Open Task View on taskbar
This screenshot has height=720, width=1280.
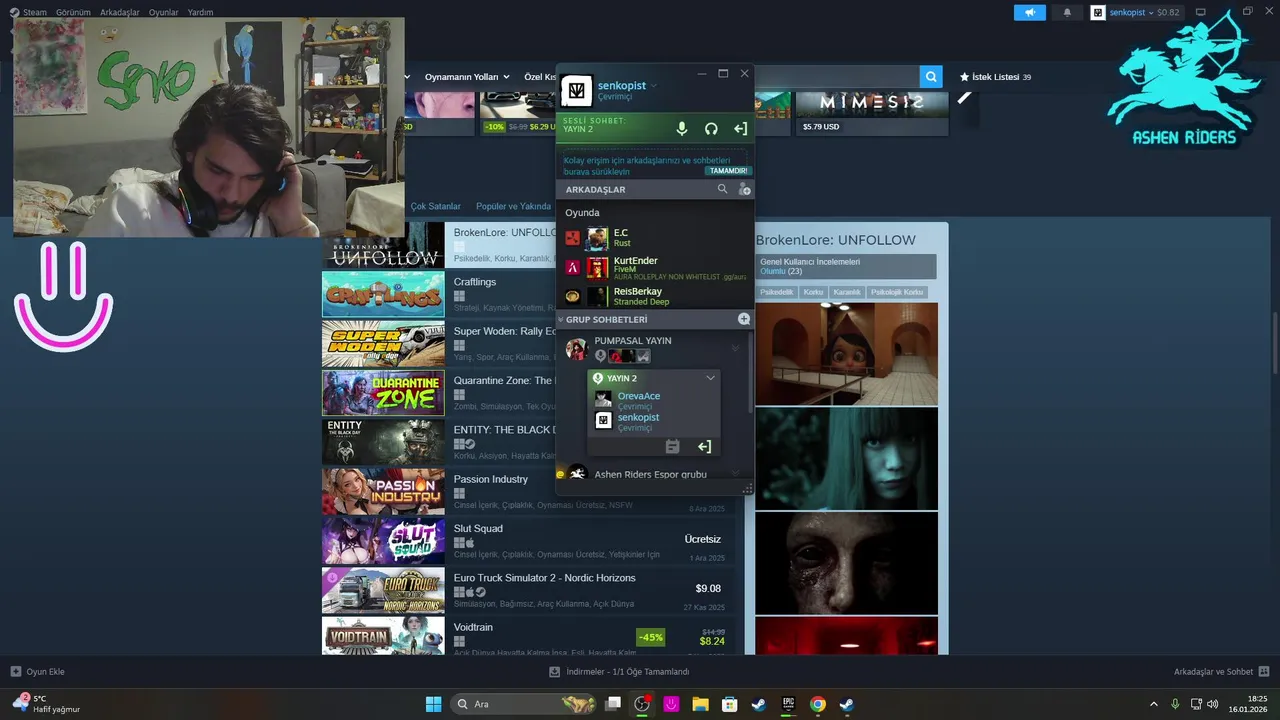coord(613,704)
